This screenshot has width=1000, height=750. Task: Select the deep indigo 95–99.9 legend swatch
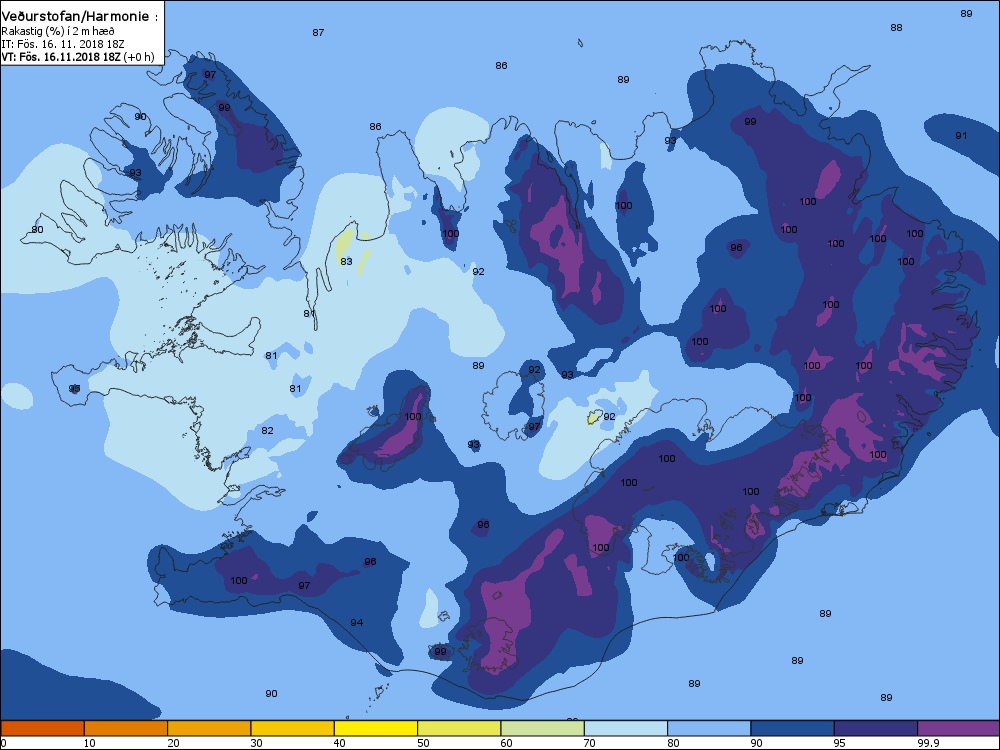(x=876, y=728)
